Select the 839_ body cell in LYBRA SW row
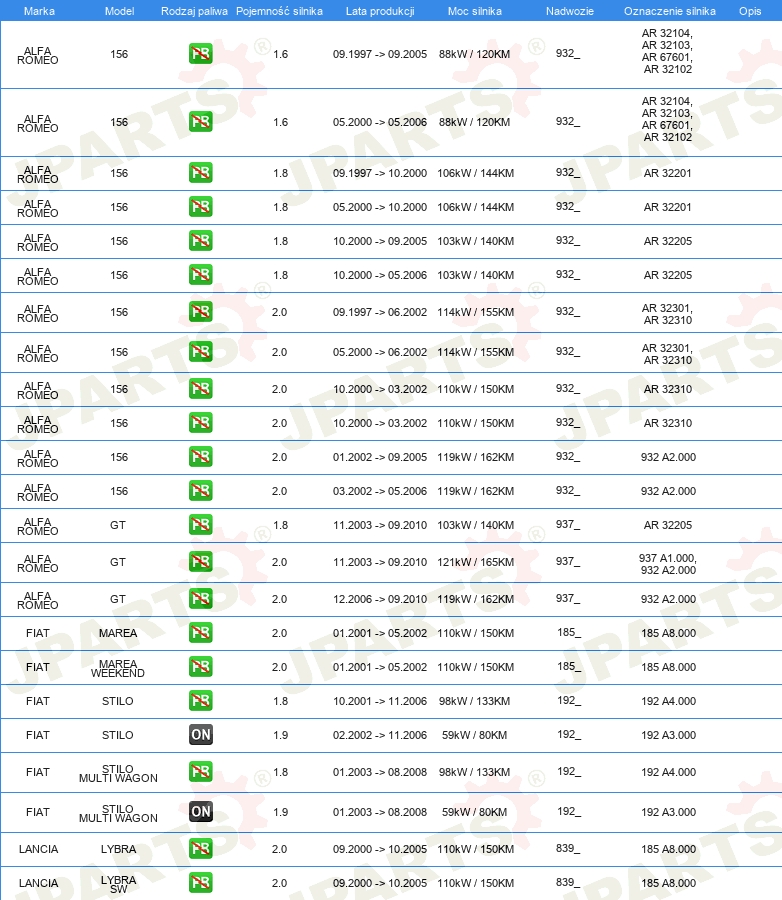Image resolution: width=782 pixels, height=900 pixels. coord(568,882)
